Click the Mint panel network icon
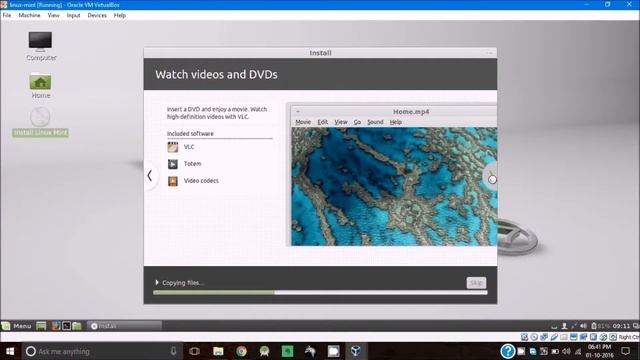This screenshot has width=640, height=360. point(574,326)
